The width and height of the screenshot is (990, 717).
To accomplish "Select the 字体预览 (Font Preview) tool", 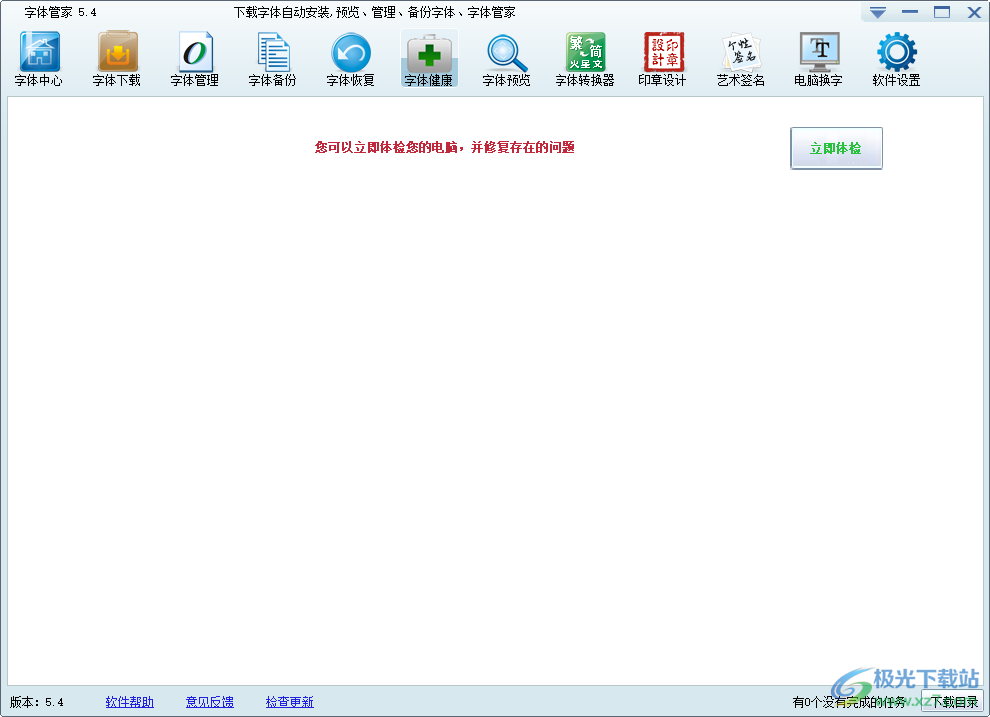I will coord(506,58).
